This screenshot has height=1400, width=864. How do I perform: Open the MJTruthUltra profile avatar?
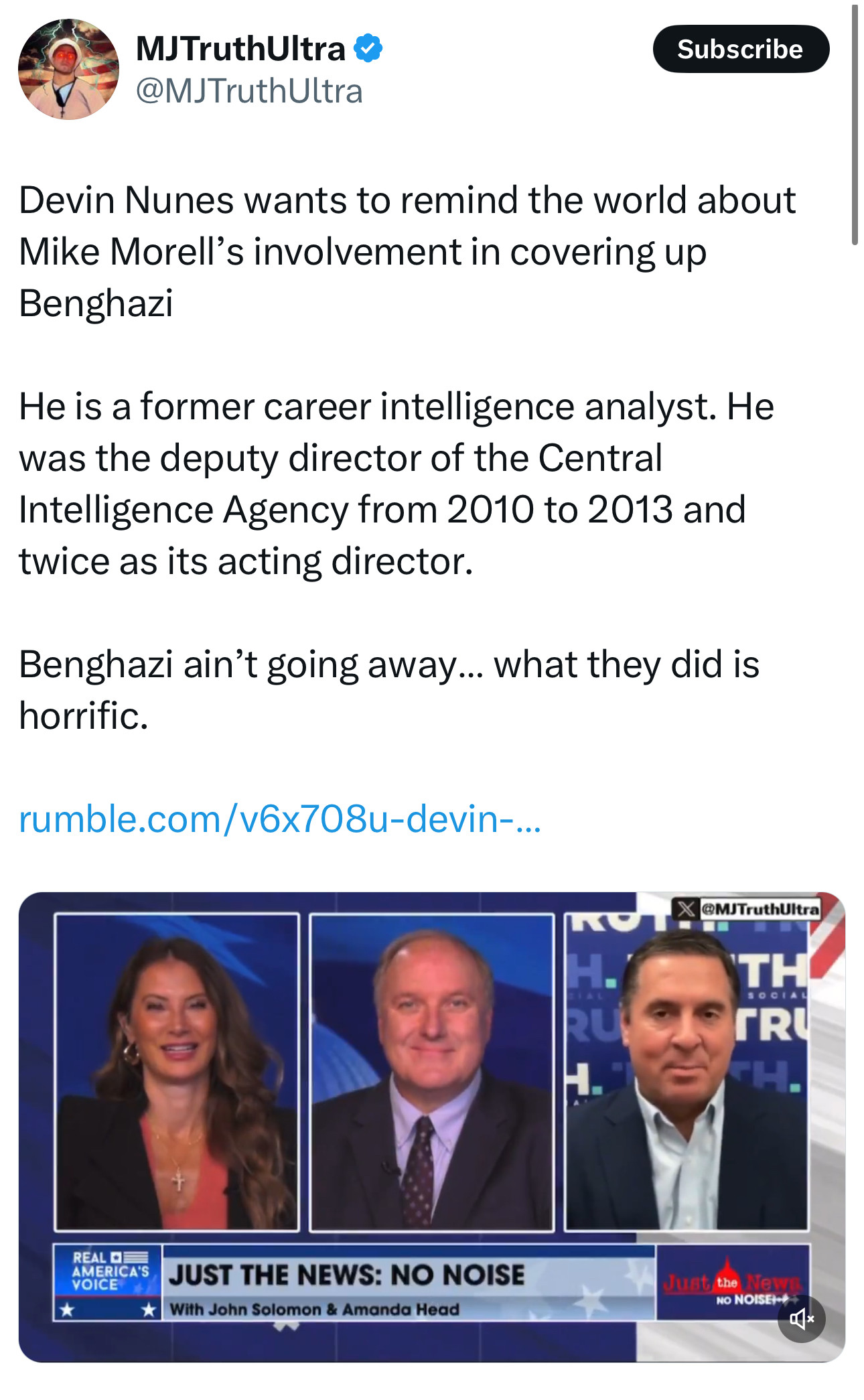coord(68,69)
